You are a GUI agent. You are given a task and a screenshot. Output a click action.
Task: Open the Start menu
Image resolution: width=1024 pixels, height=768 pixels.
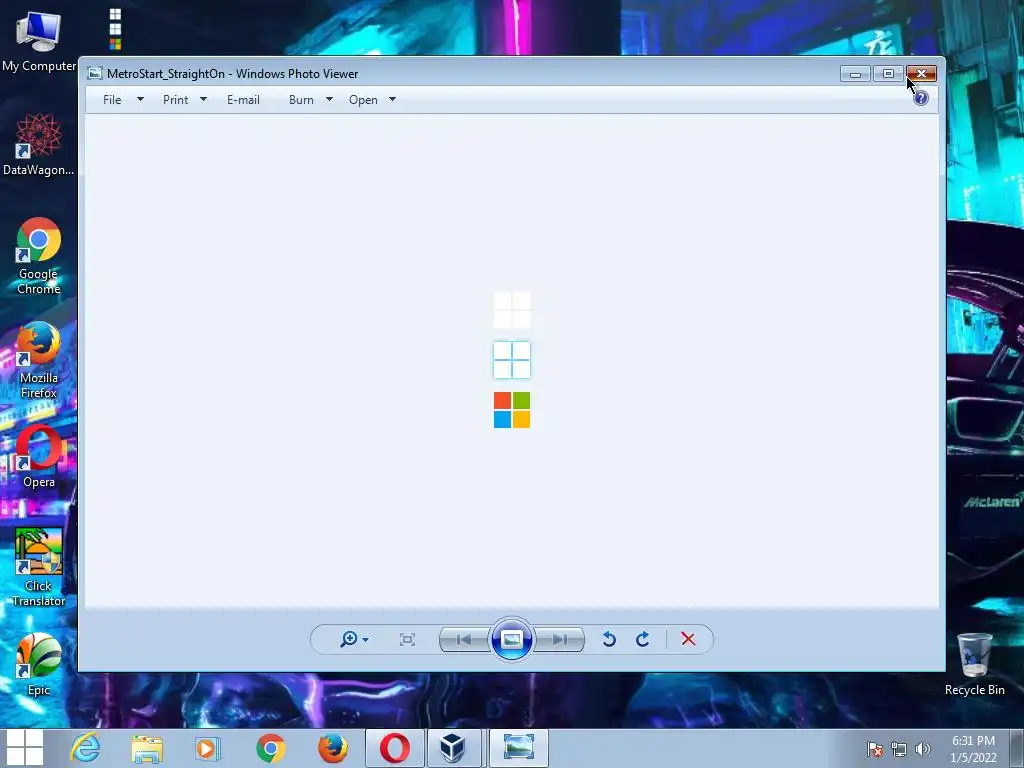24,748
